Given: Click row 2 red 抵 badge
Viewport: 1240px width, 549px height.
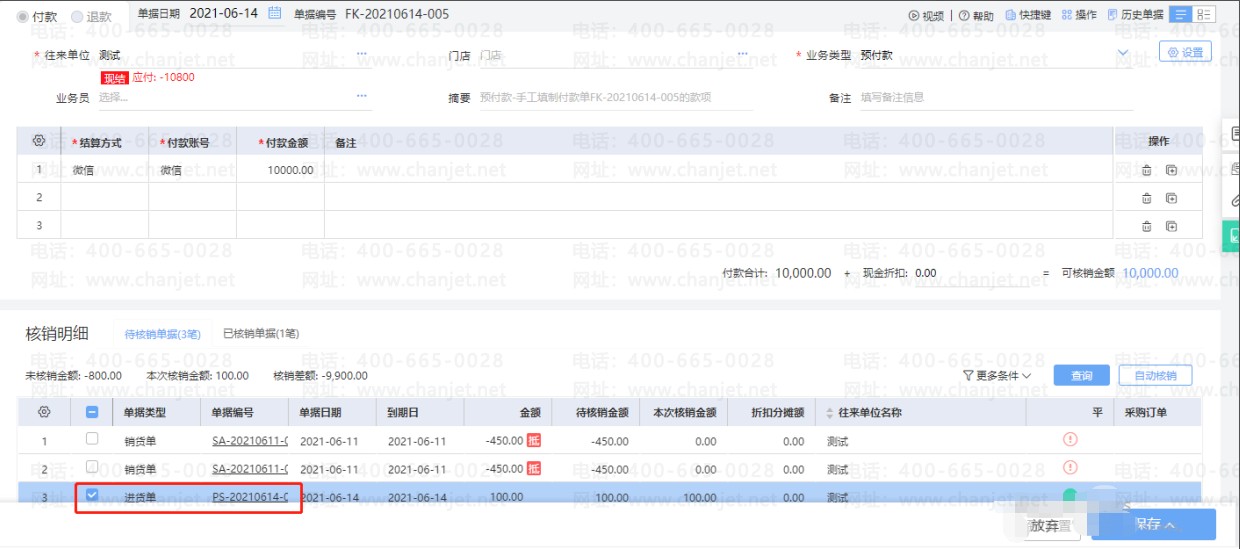Looking at the screenshot, I should [534, 468].
